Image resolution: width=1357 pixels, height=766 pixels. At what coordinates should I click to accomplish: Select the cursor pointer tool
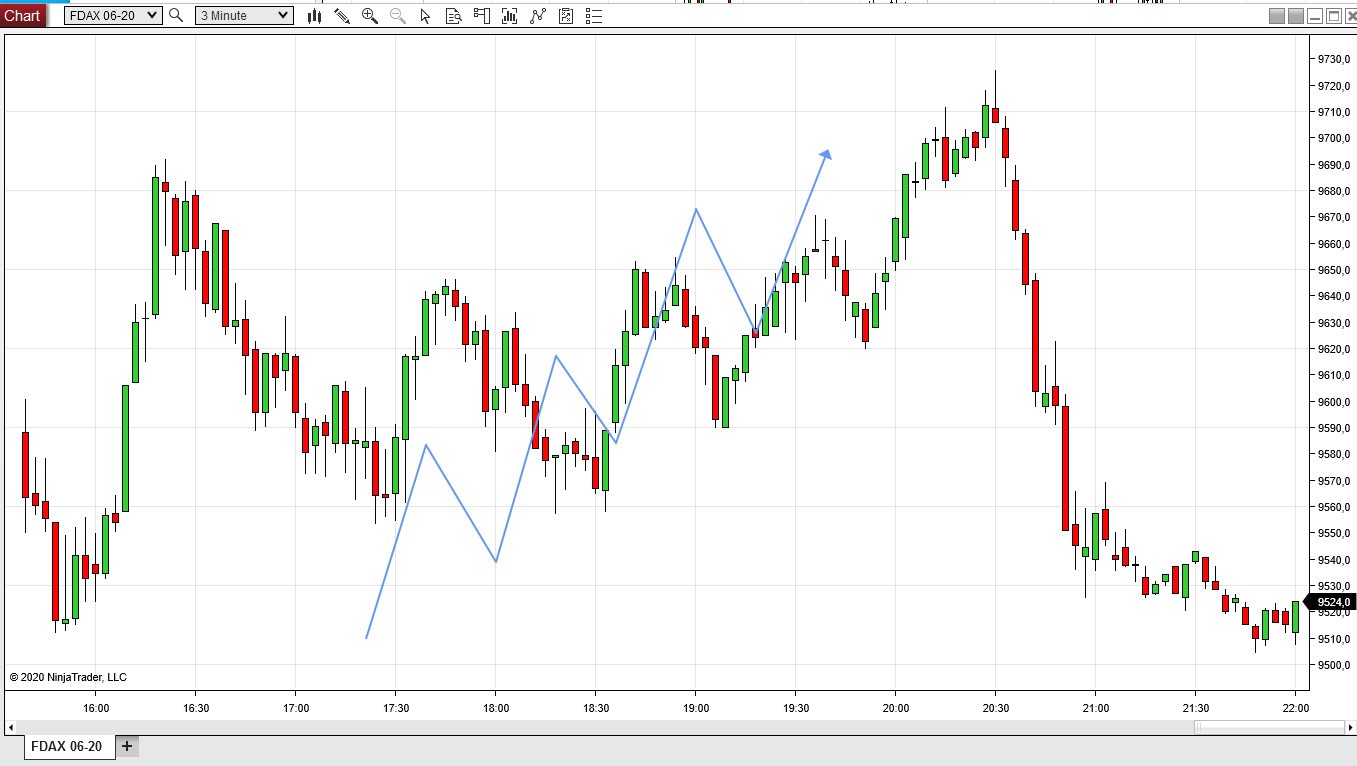pyautogui.click(x=426, y=15)
